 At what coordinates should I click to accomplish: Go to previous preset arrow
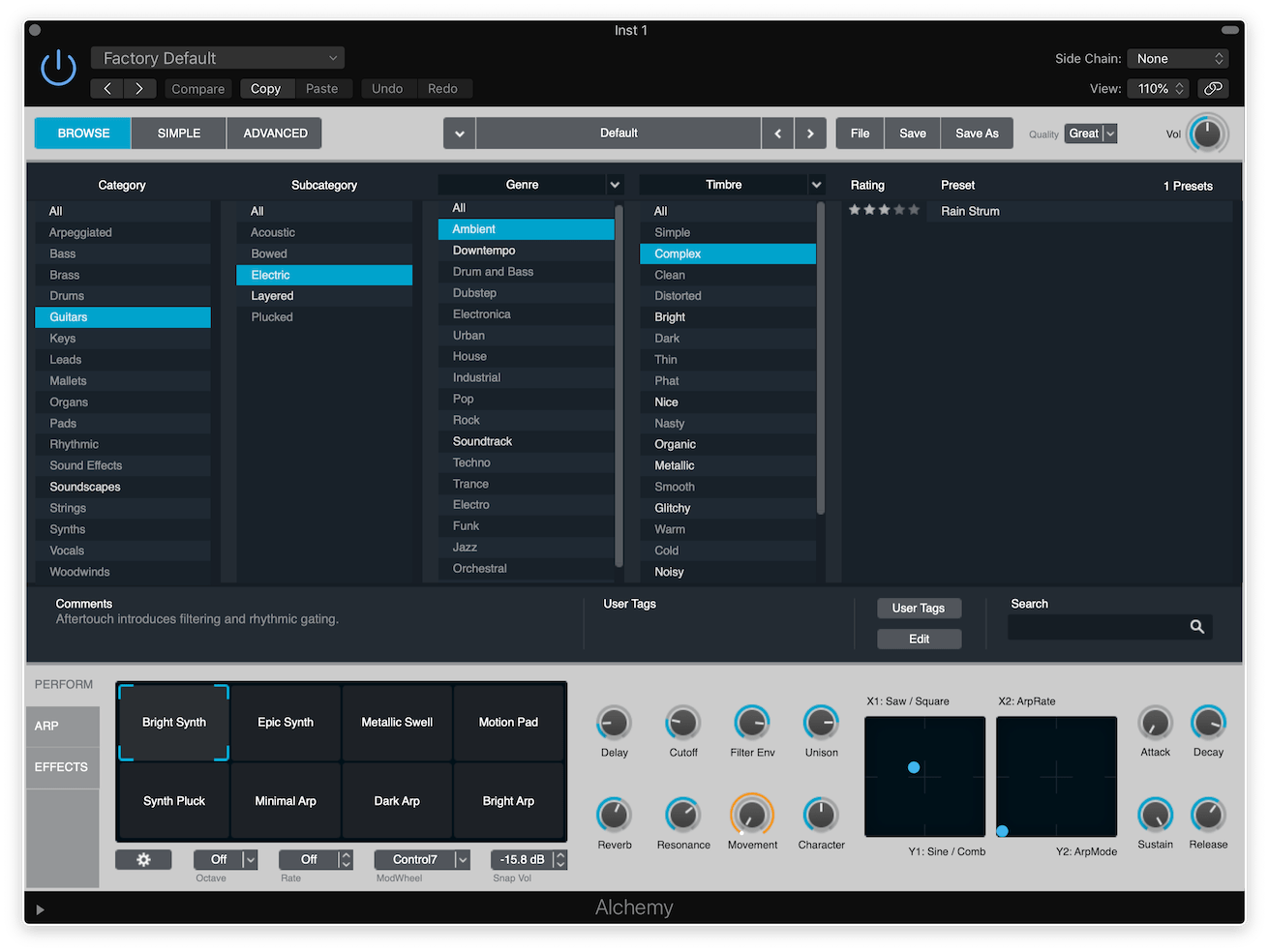click(x=777, y=134)
